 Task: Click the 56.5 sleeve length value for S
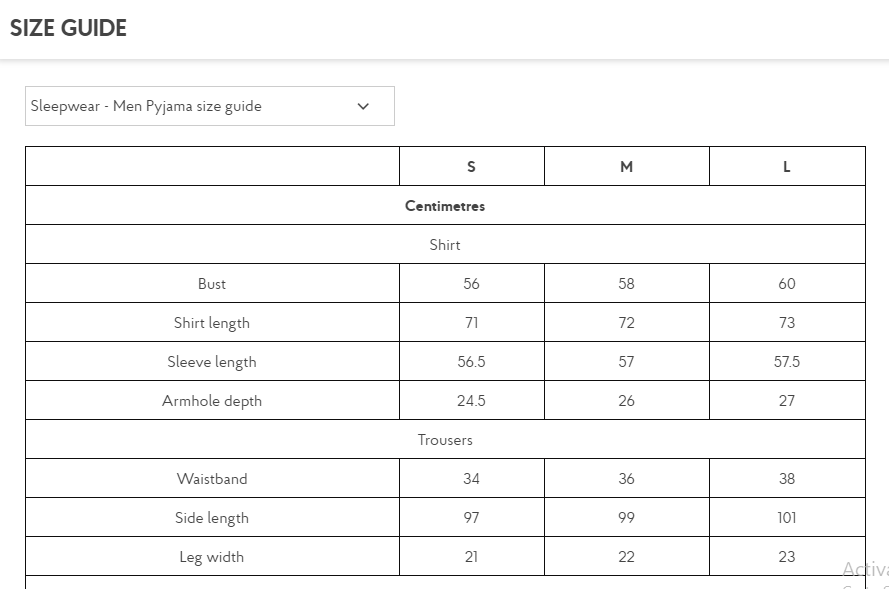pyautogui.click(x=471, y=362)
